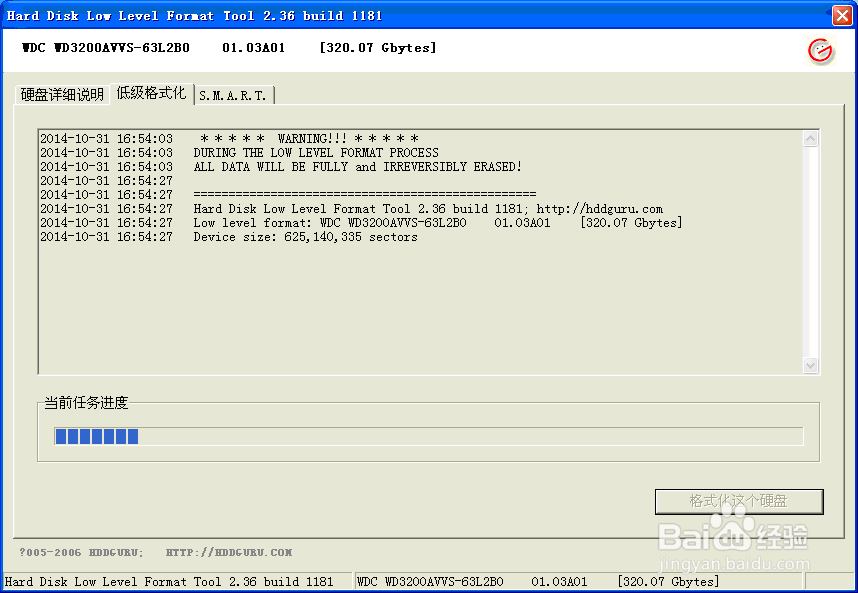
Task: Click the HTTP://HDDGURU.COM footer link
Action: pyautogui.click(x=229, y=553)
